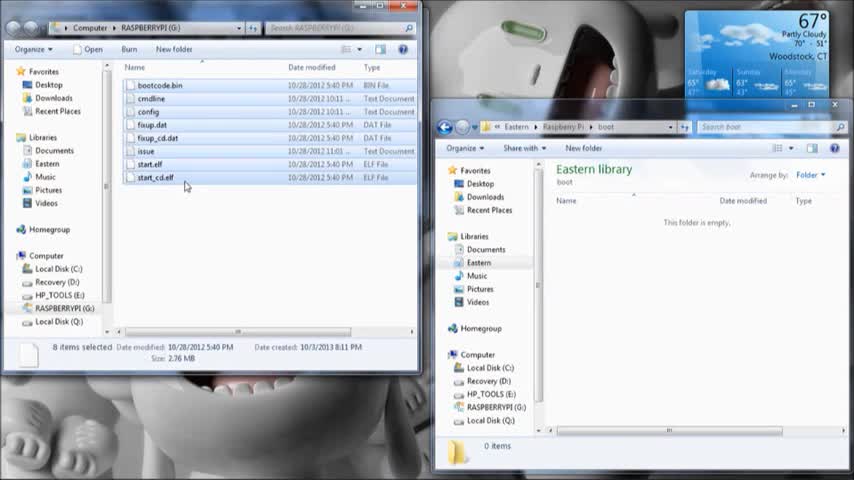Click Back arrow in boot window
Screen dimensions: 854x480
point(444,127)
